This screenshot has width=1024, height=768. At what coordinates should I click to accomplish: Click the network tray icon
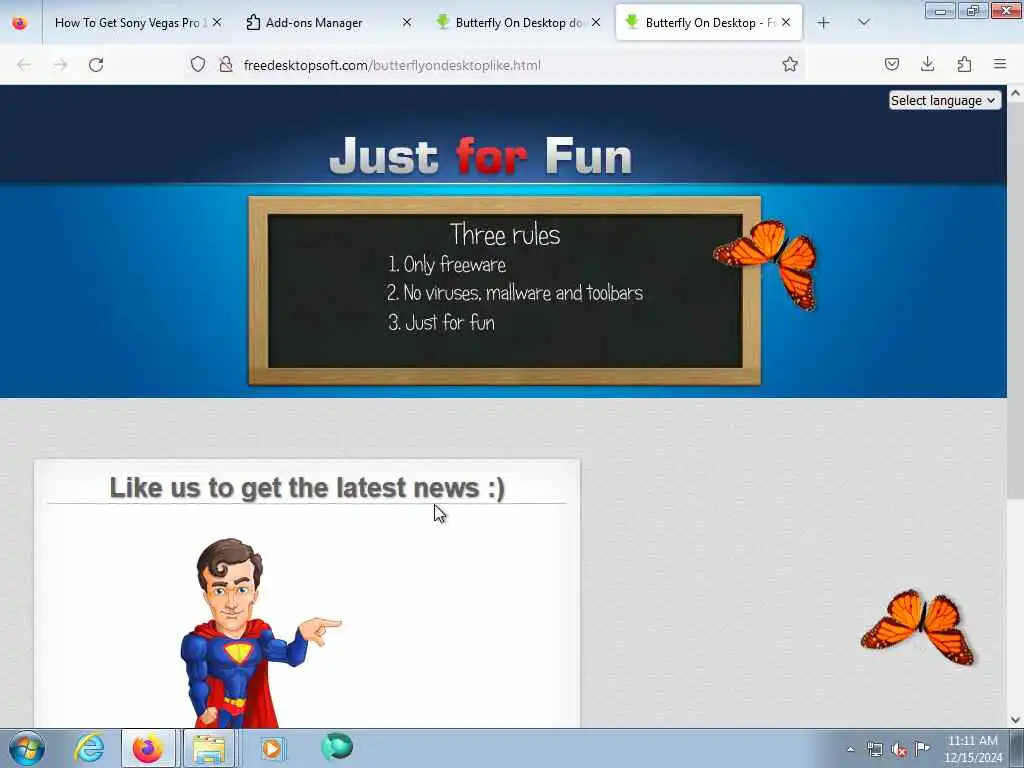[874, 750]
